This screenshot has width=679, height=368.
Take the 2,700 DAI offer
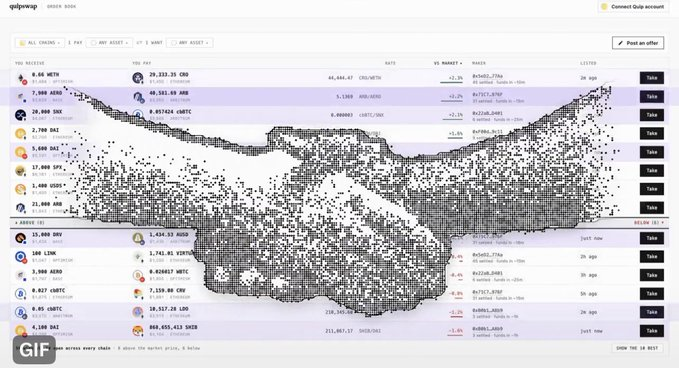pos(652,133)
